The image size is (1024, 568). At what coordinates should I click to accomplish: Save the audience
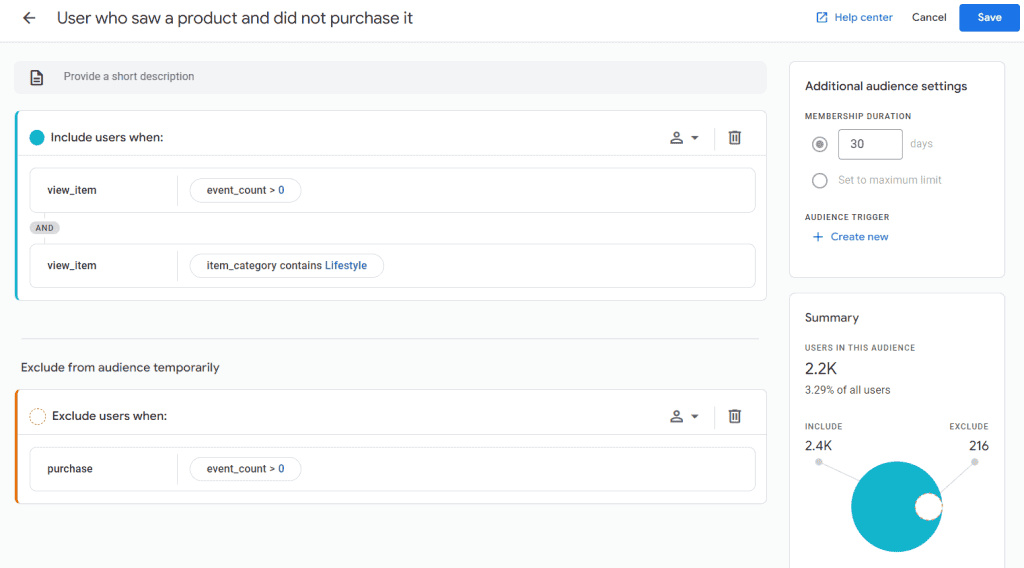coord(989,18)
